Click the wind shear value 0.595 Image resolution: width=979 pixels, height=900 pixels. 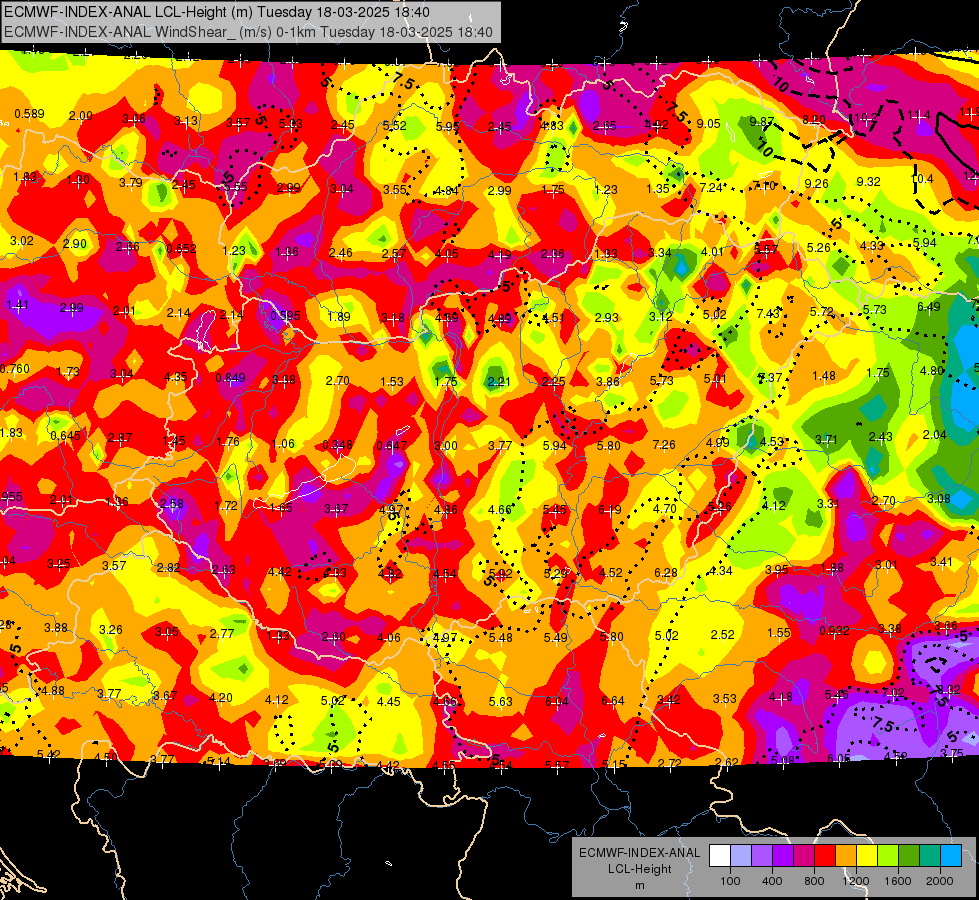pos(285,315)
